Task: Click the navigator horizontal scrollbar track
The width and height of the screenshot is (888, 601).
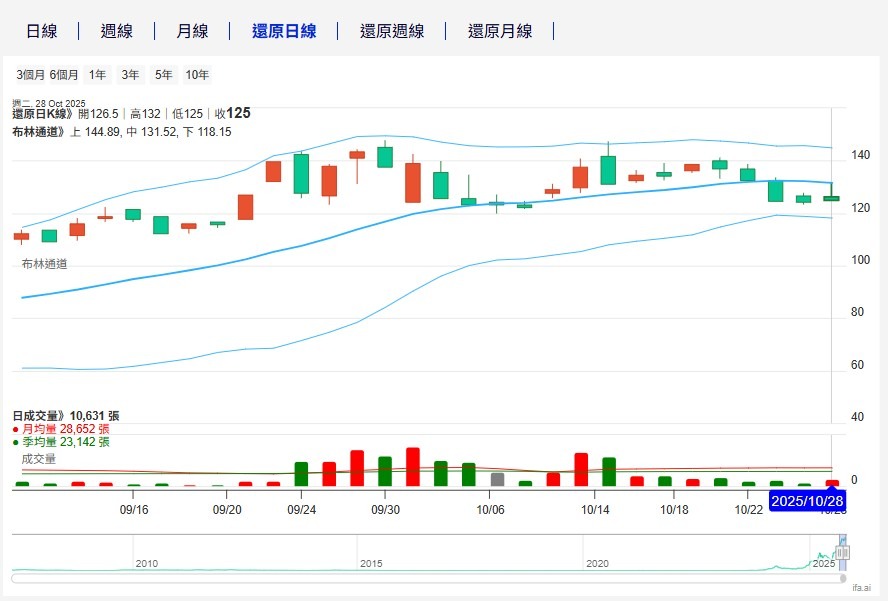Action: pyautogui.click(x=420, y=578)
